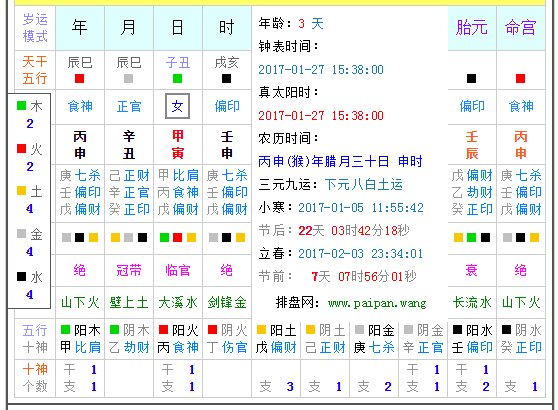Click the red true solar time value
Screen dimensions: 558x410
pos(321,116)
